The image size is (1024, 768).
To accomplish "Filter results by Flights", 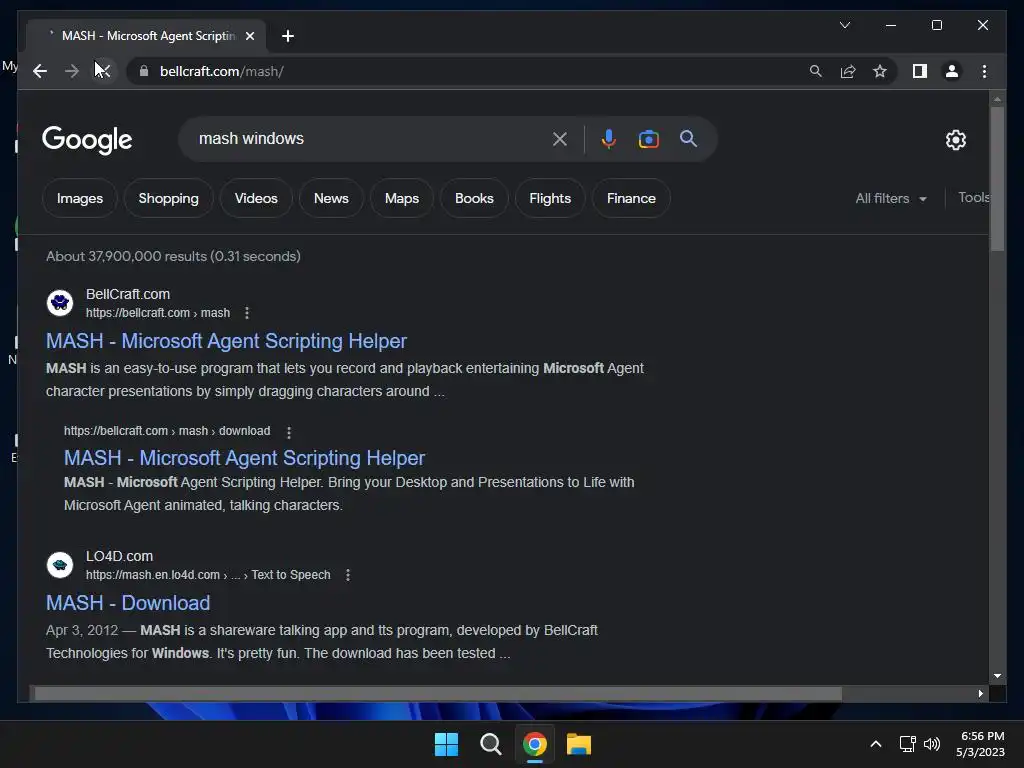I will click(550, 199).
